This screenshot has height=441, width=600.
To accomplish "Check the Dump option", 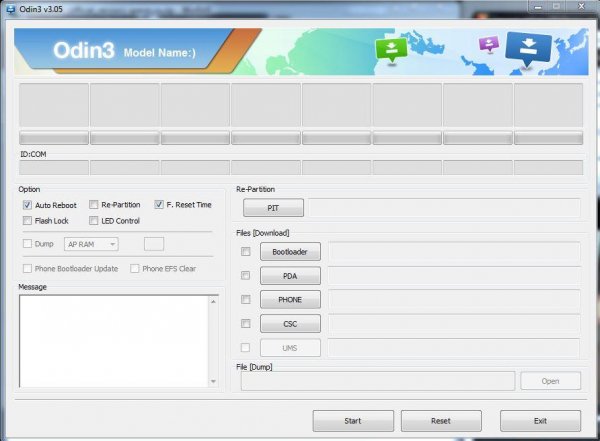I will [x=27, y=243].
